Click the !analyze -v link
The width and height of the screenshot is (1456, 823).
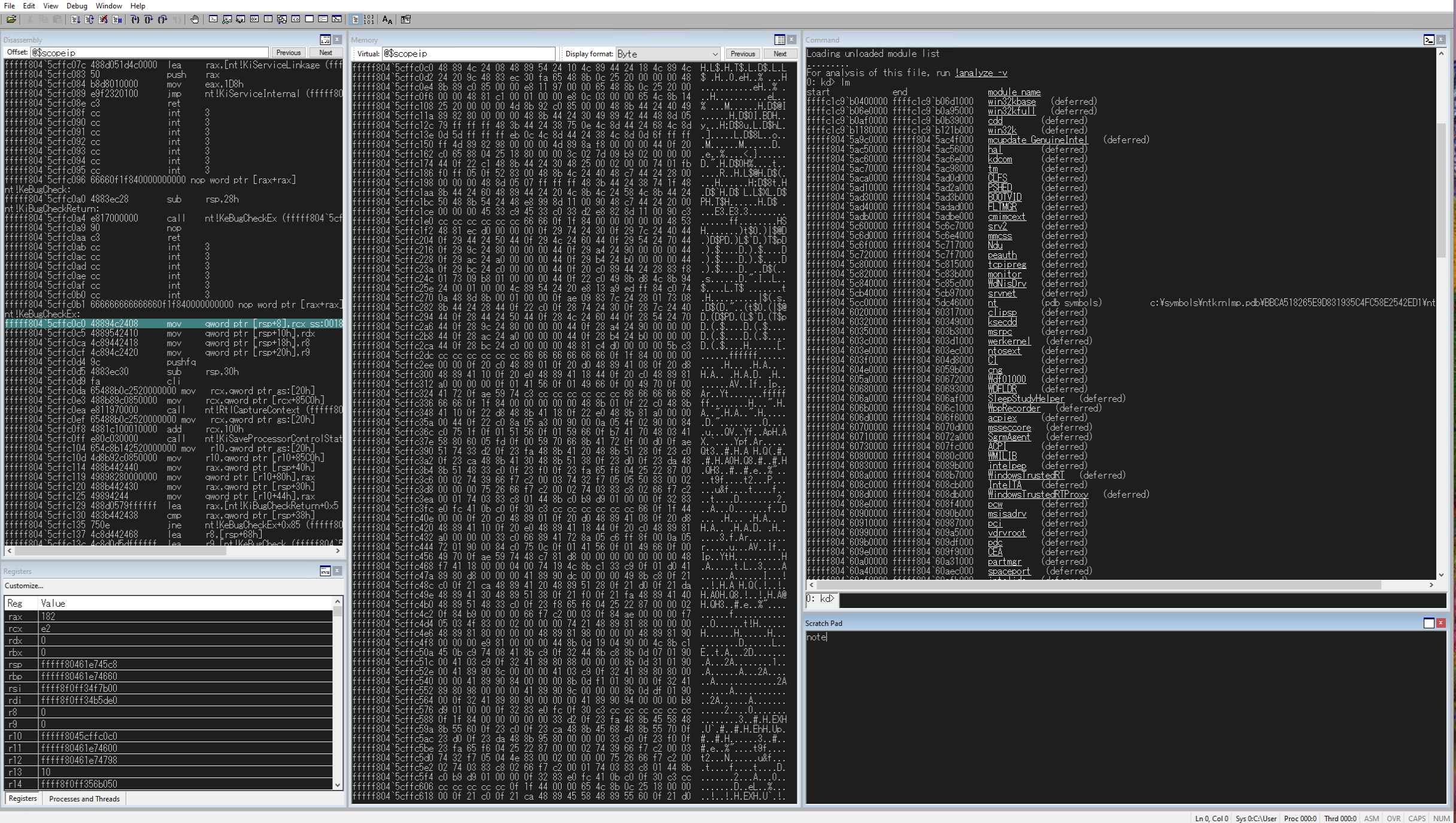point(981,72)
